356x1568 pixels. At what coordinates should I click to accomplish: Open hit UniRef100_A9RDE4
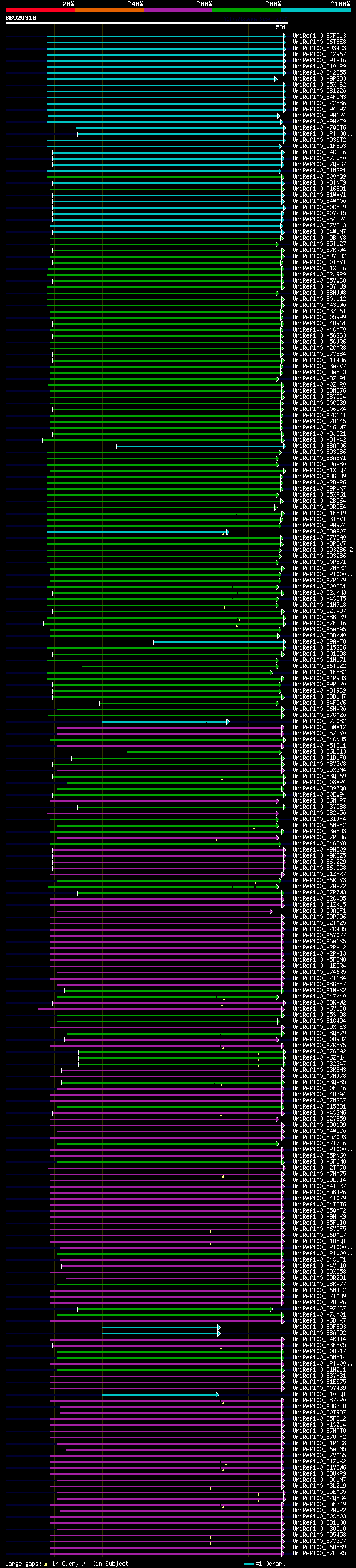319,506
